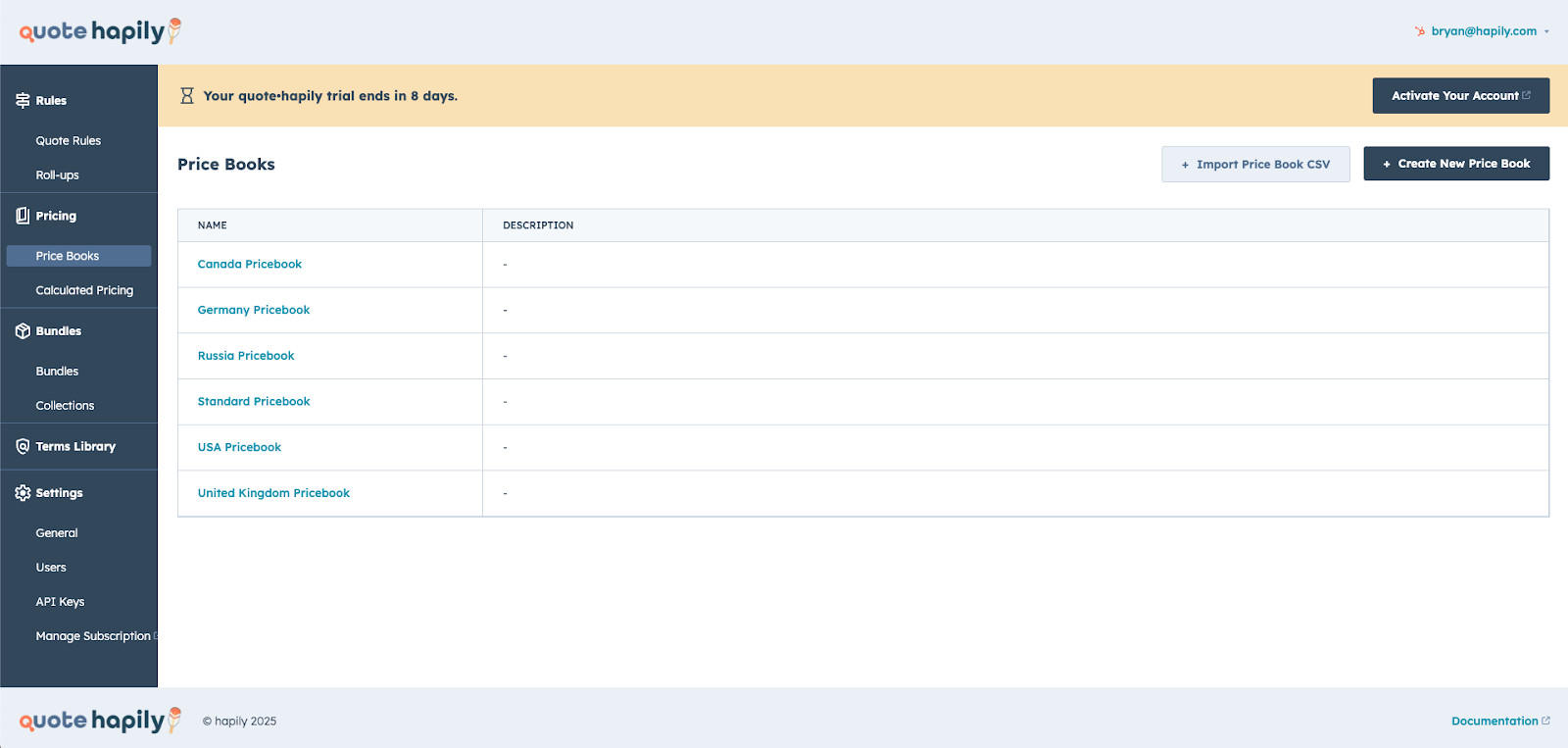The height and width of the screenshot is (748, 1568).
Task: Click Import Price Book CSV button
Action: (1255, 165)
